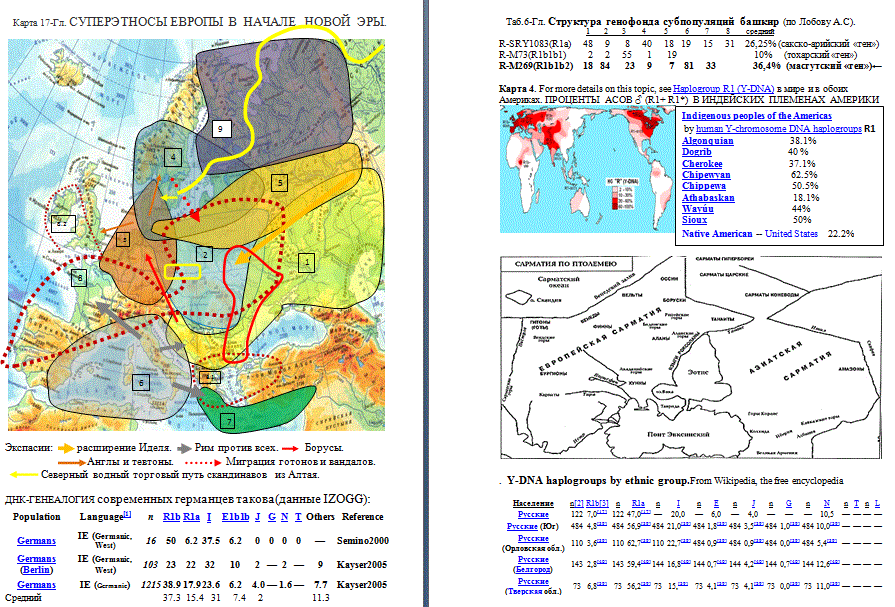Screen dimensions: 895x607
Task: Click the 'Структура генофонда субпопуляций башкир' heading
Action: tap(663, 22)
